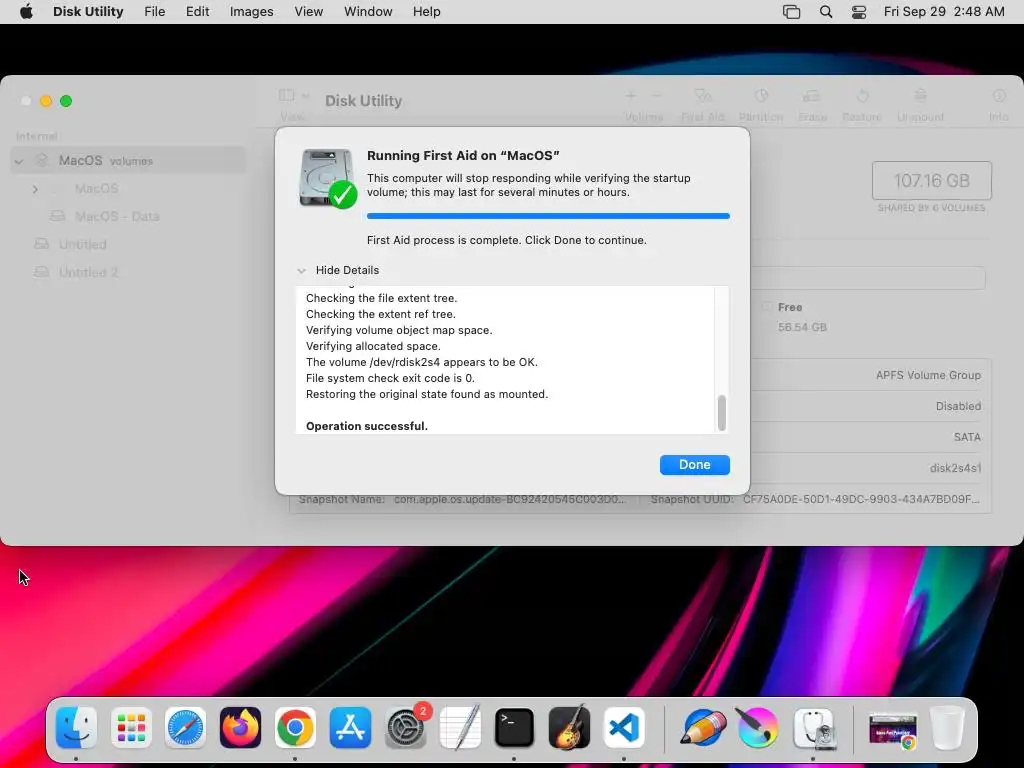The height and width of the screenshot is (768, 1024).
Task: Open Visual Studio Code from the Dock
Action: click(x=624, y=728)
